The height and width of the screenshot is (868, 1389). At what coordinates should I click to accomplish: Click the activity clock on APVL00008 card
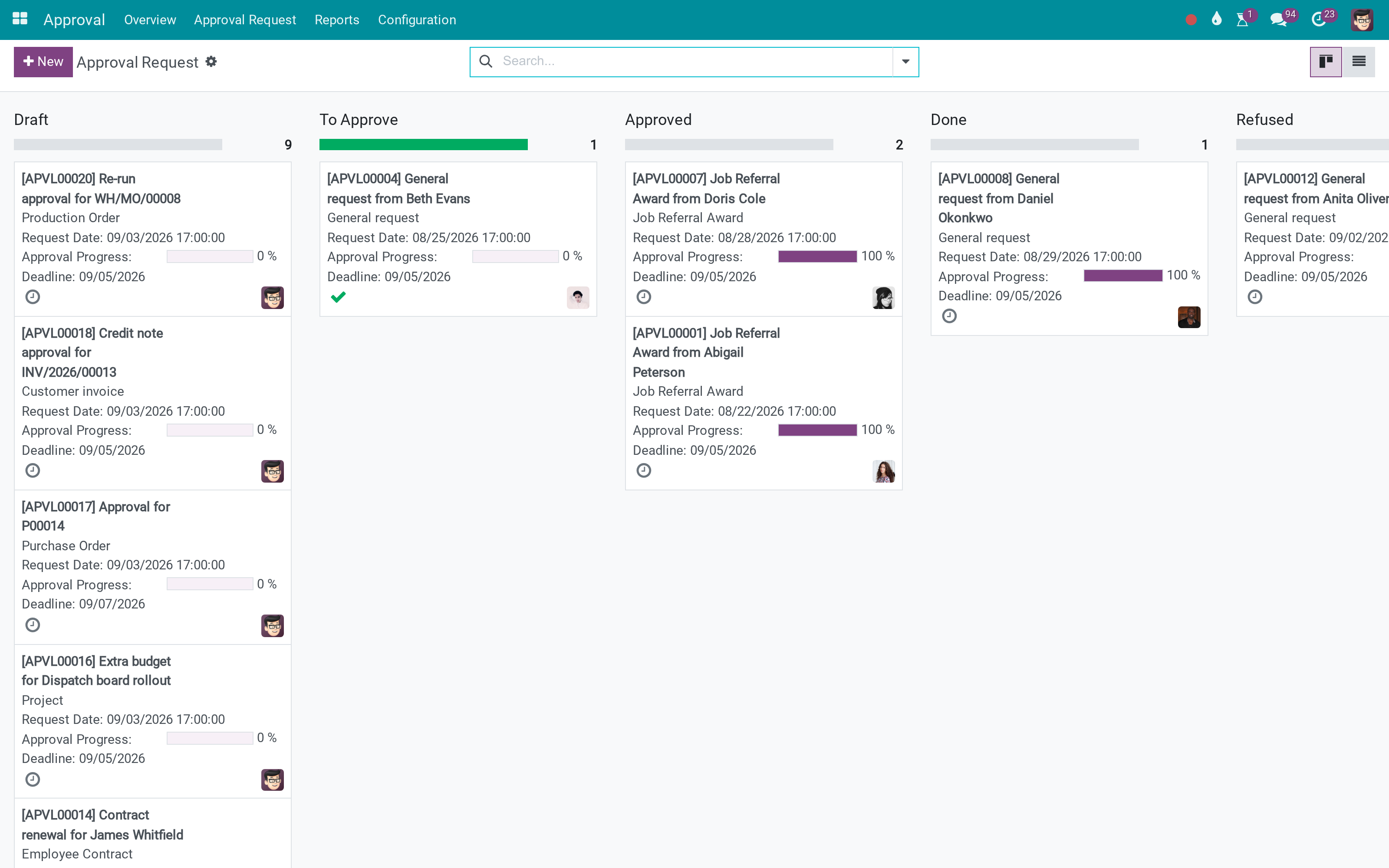(949, 316)
